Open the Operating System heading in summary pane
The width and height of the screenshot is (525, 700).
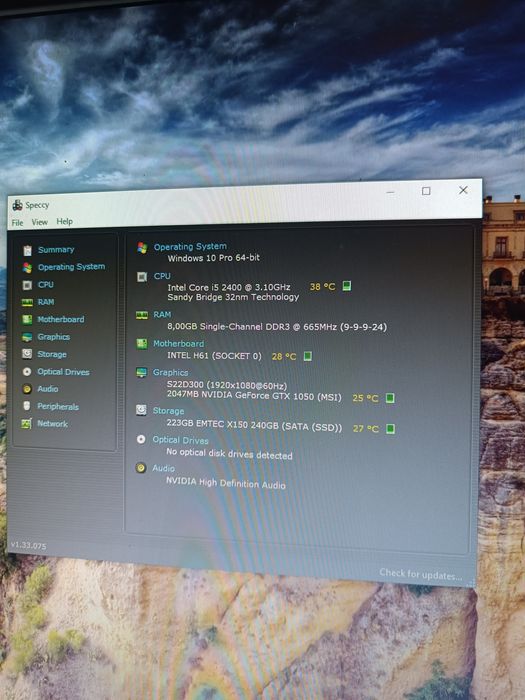tap(190, 246)
